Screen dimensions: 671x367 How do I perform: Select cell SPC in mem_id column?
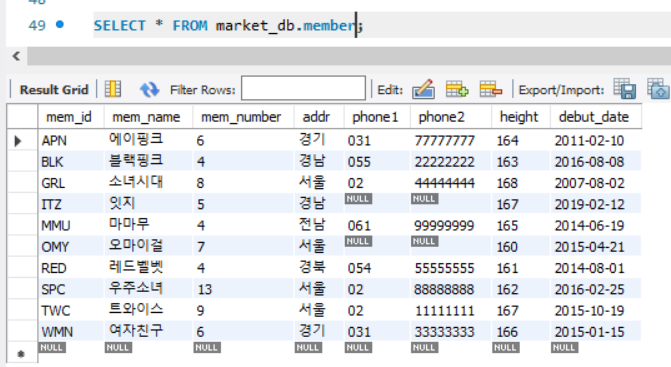pyautogui.click(x=71, y=289)
